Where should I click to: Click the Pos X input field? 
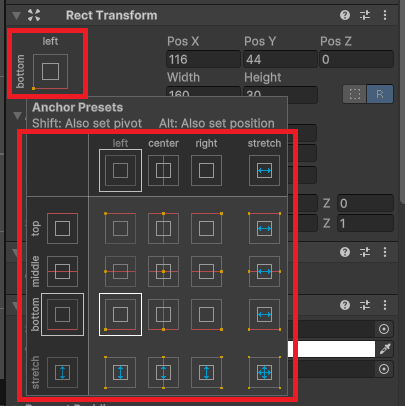click(x=203, y=59)
